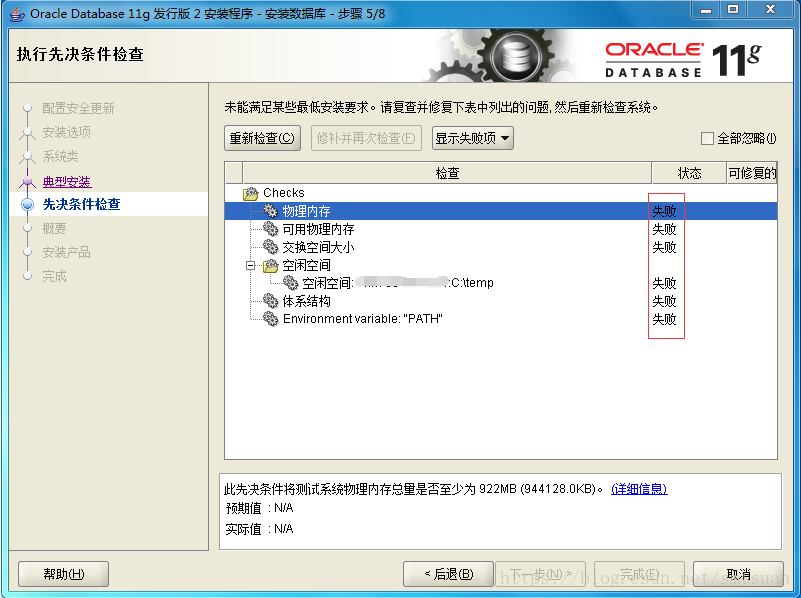Image resolution: width=801 pixels, height=598 pixels.
Task: Click the 修补并再次检查(F) button
Action: point(366,138)
